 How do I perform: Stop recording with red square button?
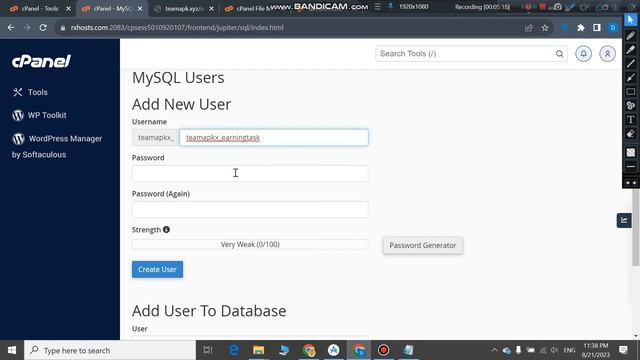pos(542,7)
